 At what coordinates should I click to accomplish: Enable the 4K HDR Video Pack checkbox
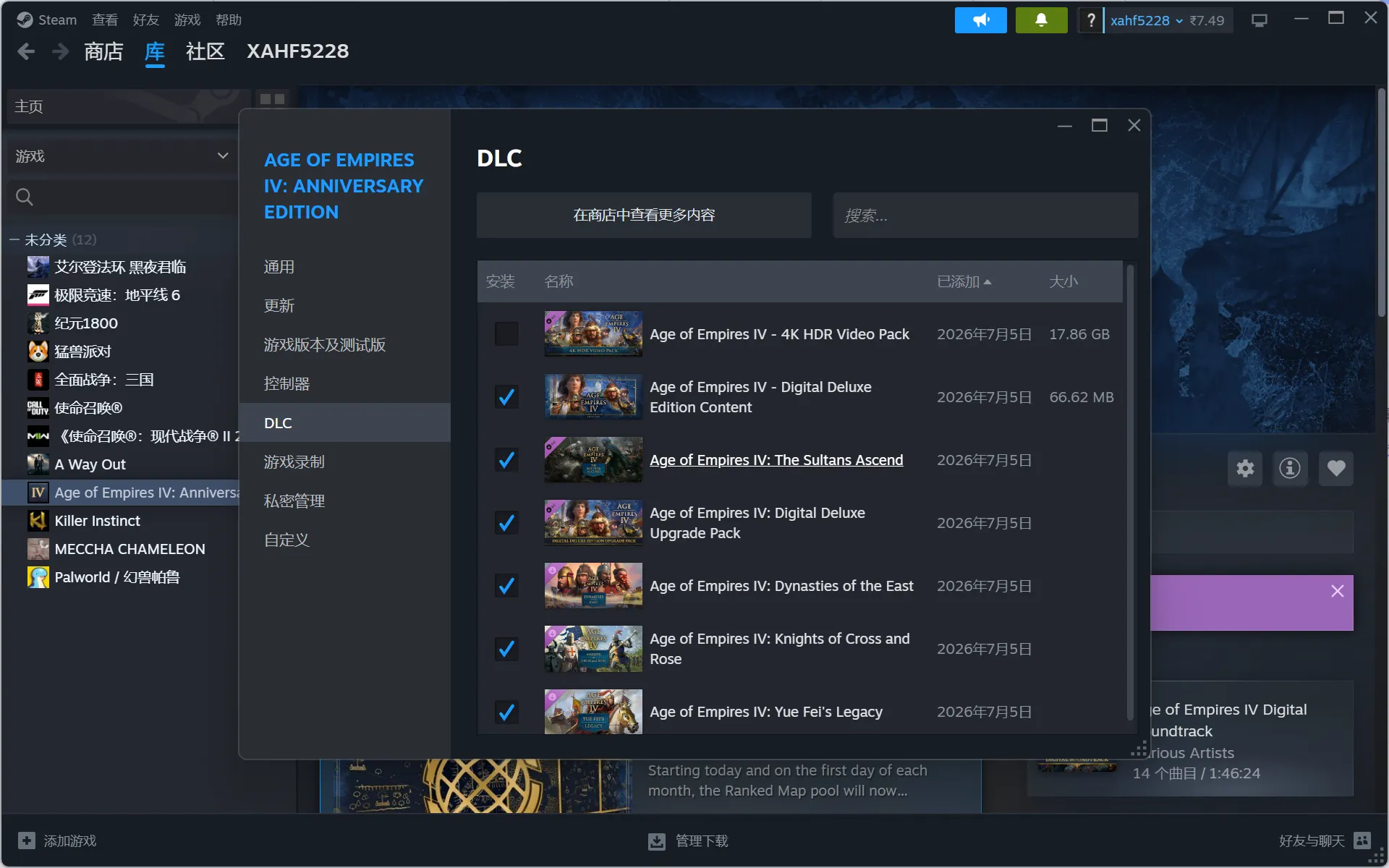click(506, 334)
